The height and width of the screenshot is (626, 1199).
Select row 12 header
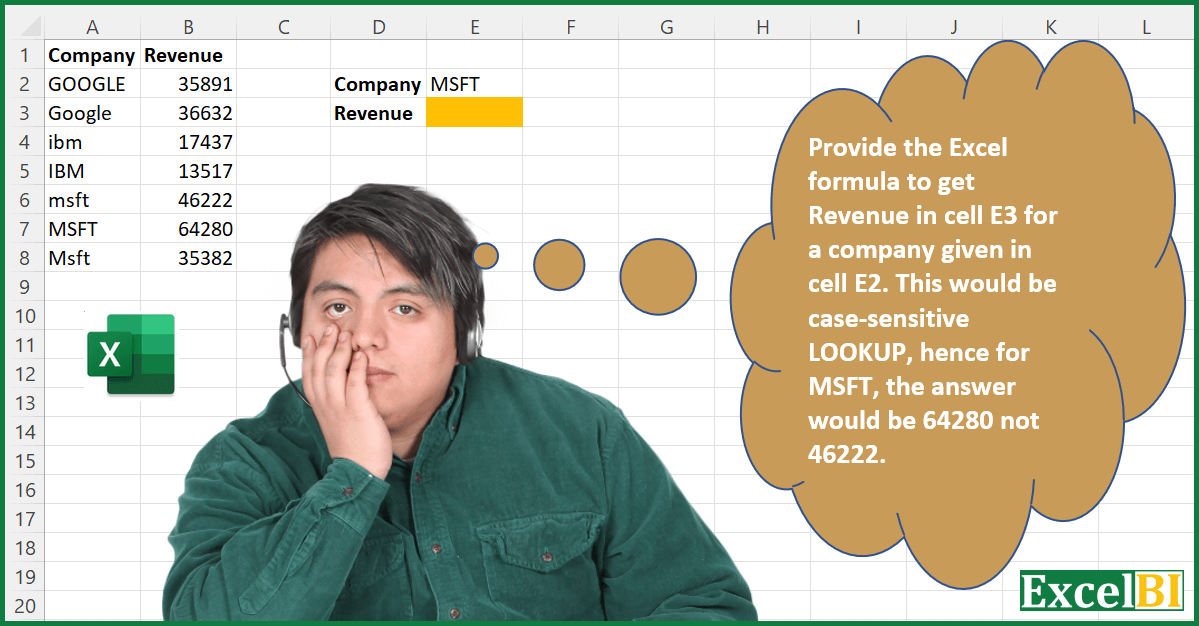(x=24, y=374)
